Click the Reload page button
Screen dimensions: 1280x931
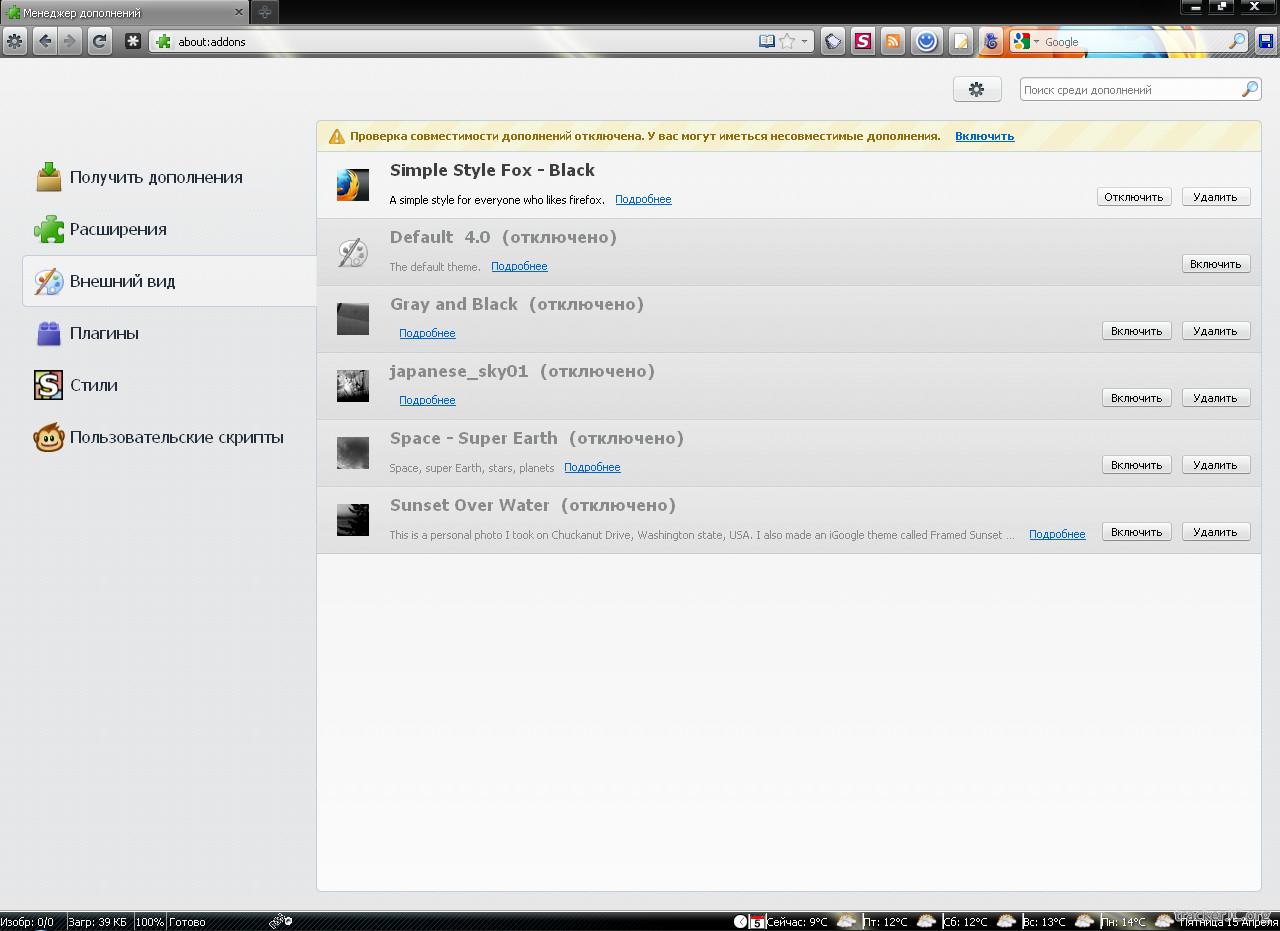[99, 41]
